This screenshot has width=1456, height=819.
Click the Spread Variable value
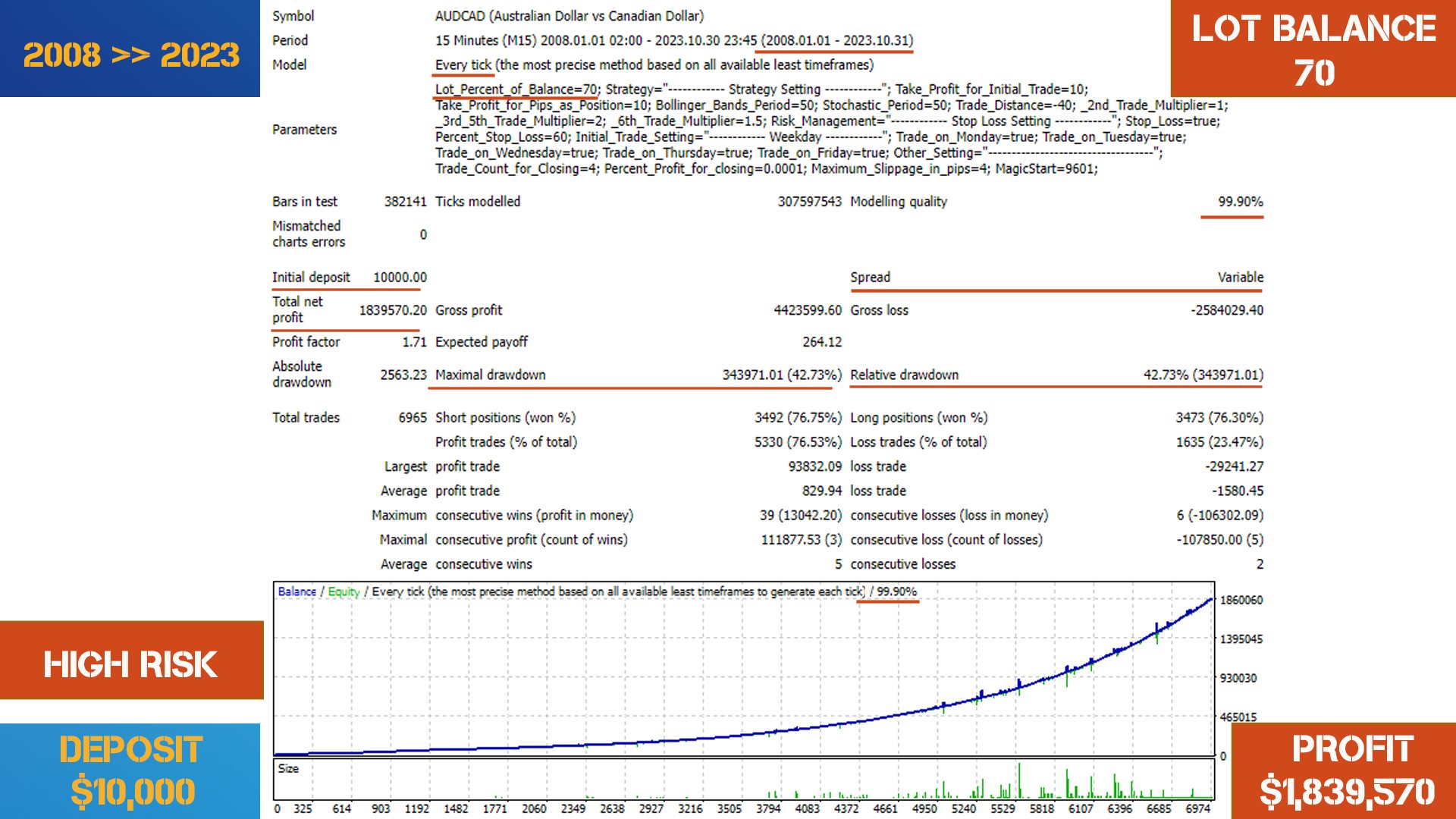(x=1241, y=278)
